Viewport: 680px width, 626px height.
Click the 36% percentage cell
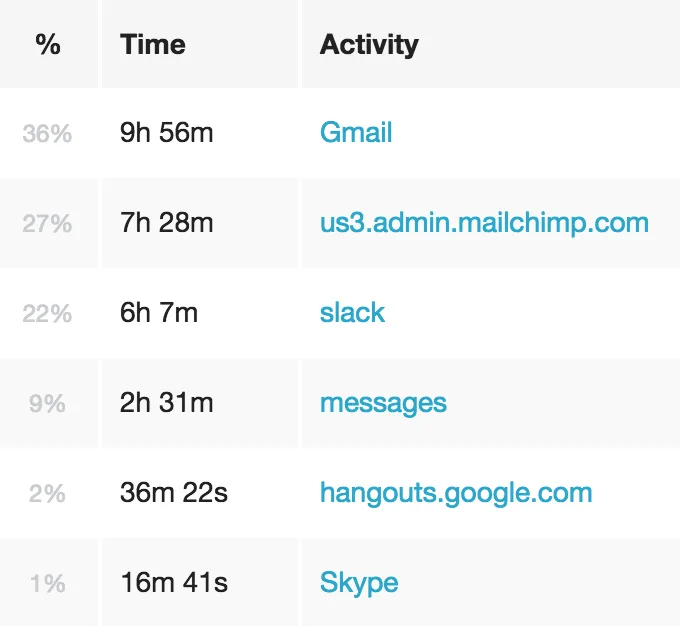(x=47, y=134)
